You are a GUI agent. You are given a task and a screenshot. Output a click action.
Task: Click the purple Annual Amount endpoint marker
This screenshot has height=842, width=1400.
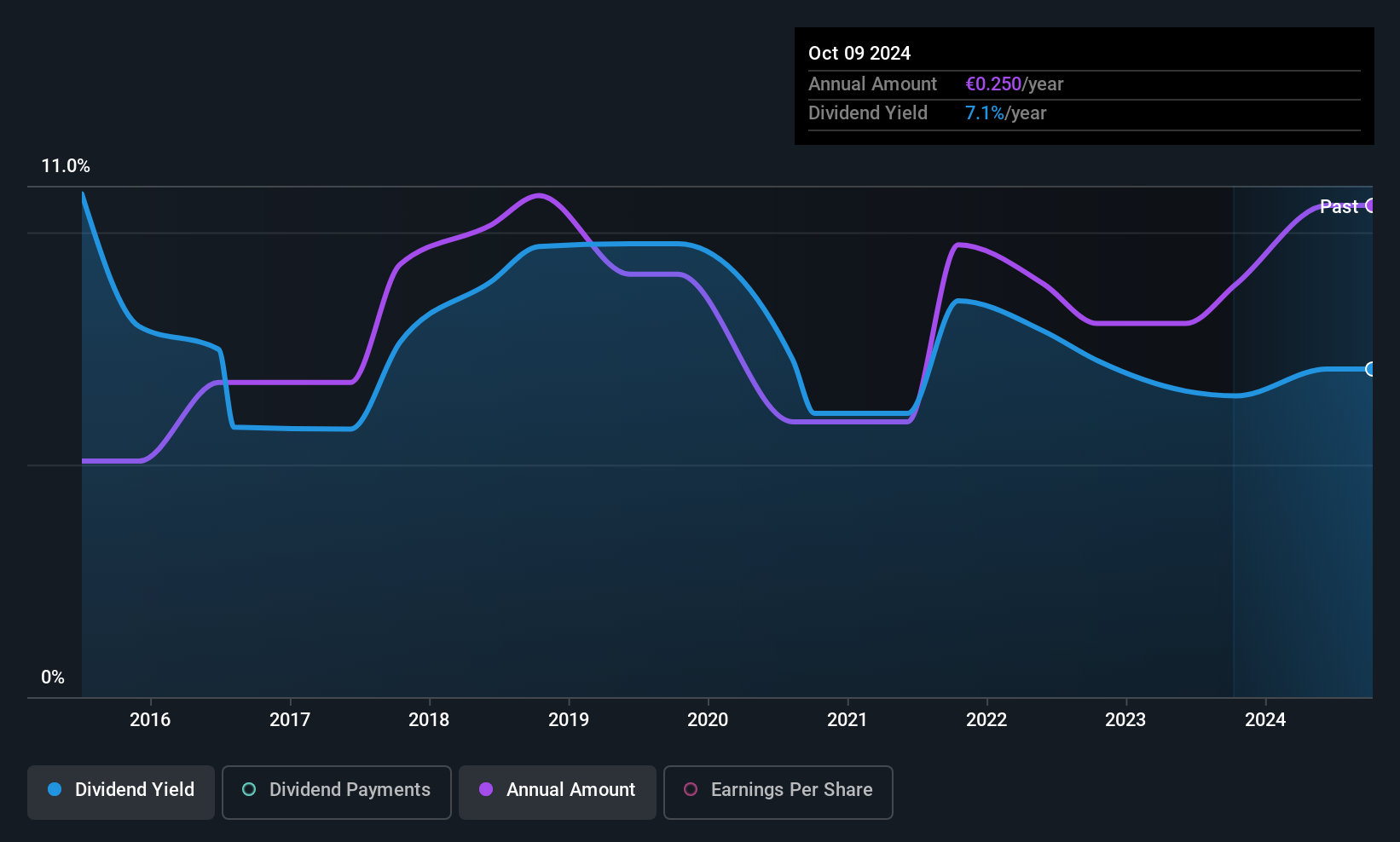pos(1371,205)
